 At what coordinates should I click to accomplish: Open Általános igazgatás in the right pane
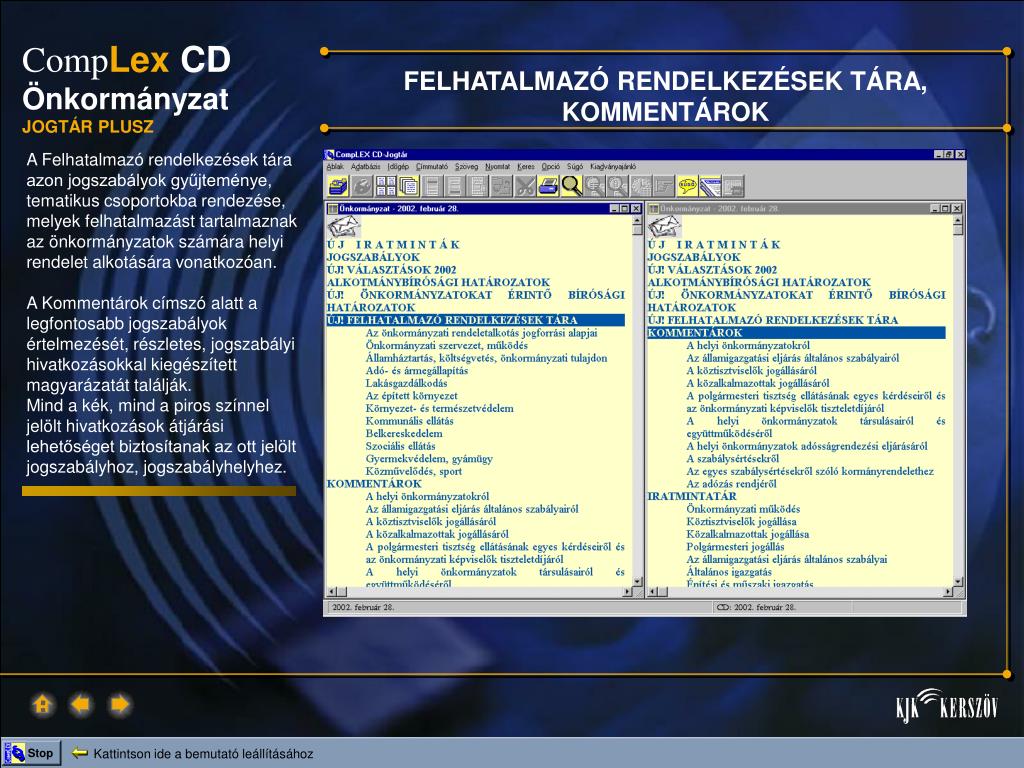[729, 571]
